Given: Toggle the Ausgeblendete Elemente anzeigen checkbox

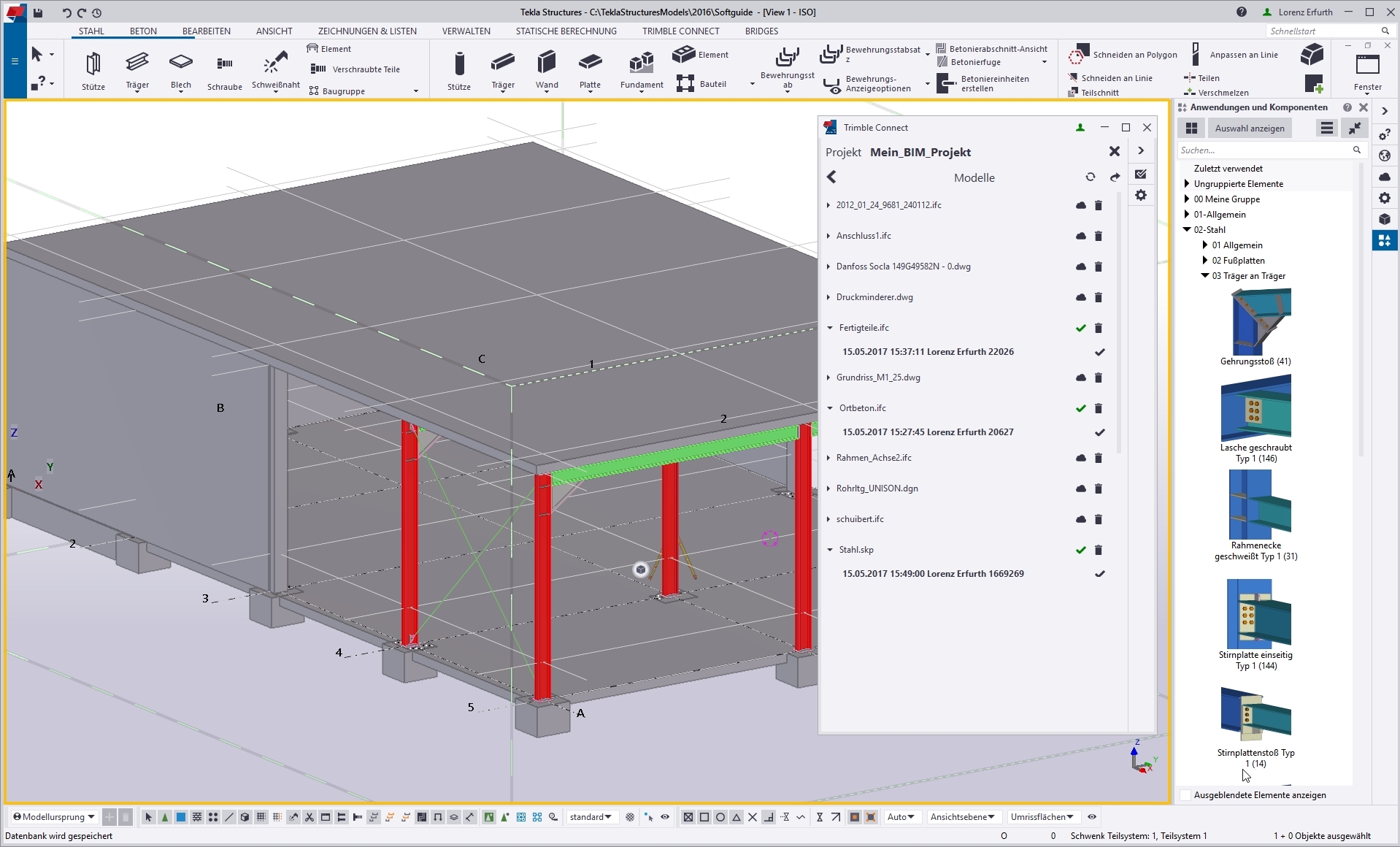Looking at the screenshot, I should tap(1185, 795).
